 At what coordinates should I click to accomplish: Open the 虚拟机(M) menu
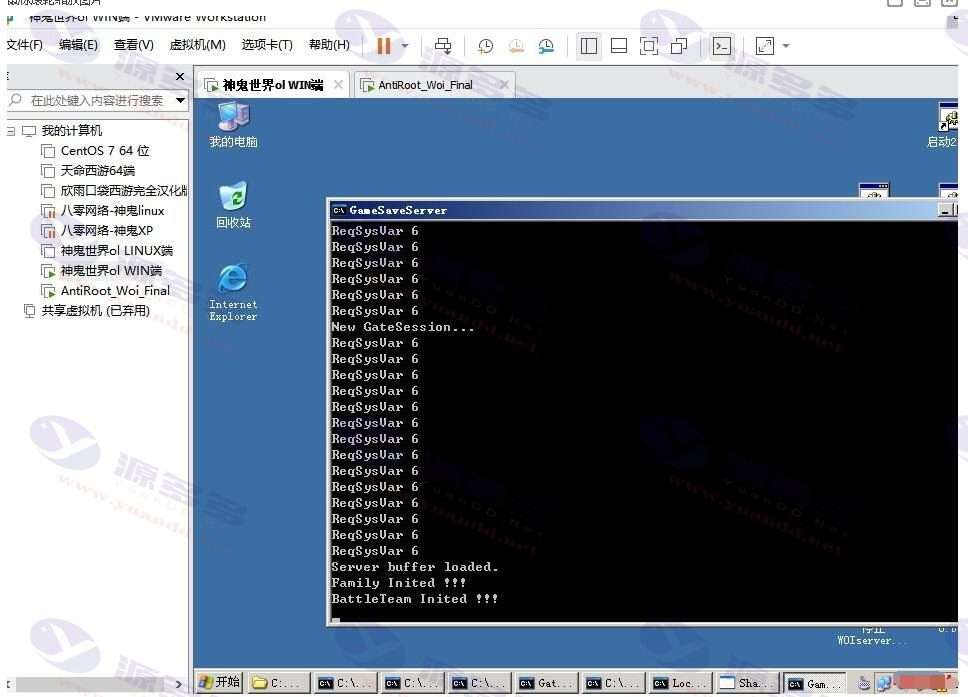[x=198, y=45]
